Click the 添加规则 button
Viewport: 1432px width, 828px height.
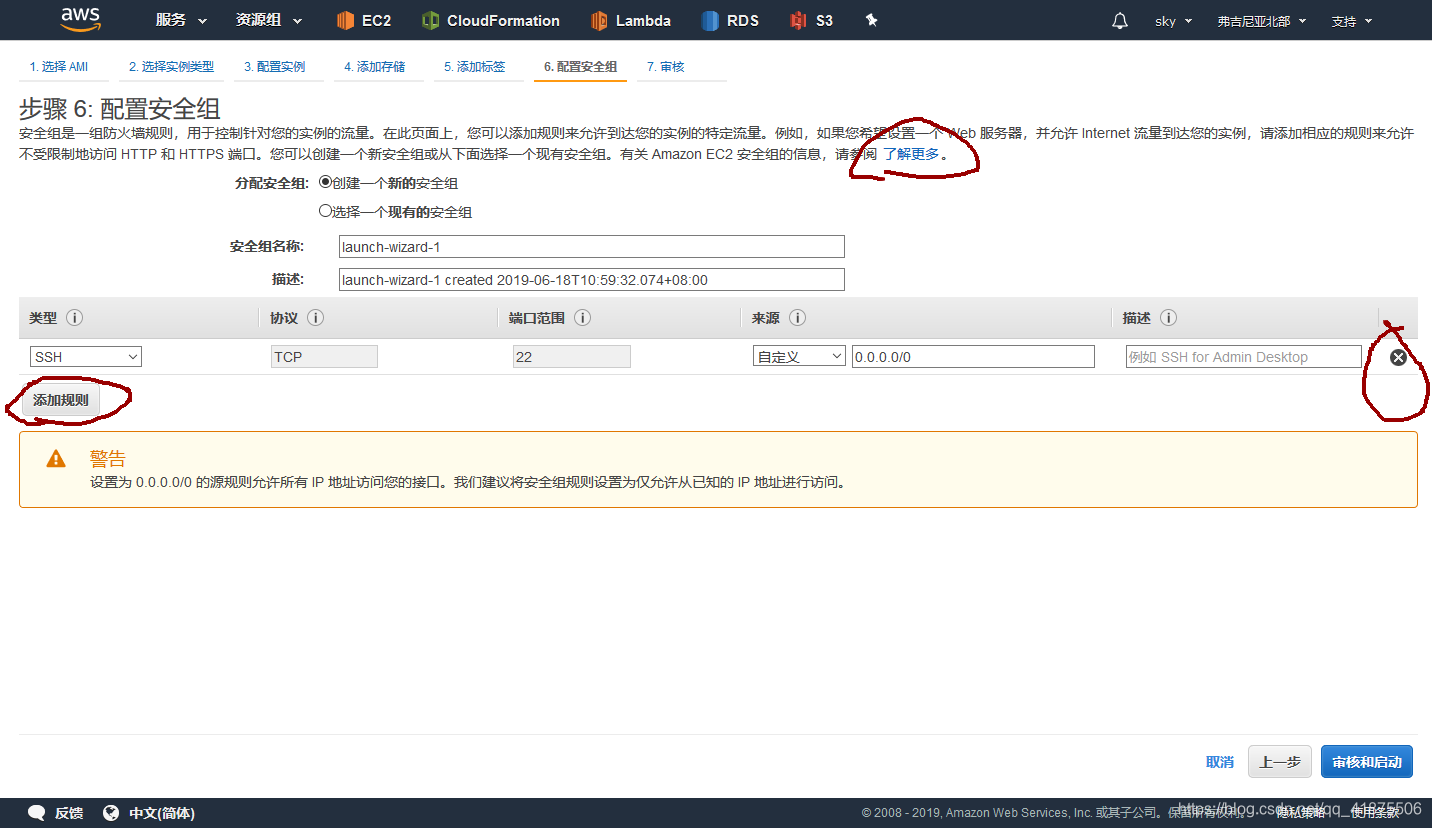click(x=61, y=400)
